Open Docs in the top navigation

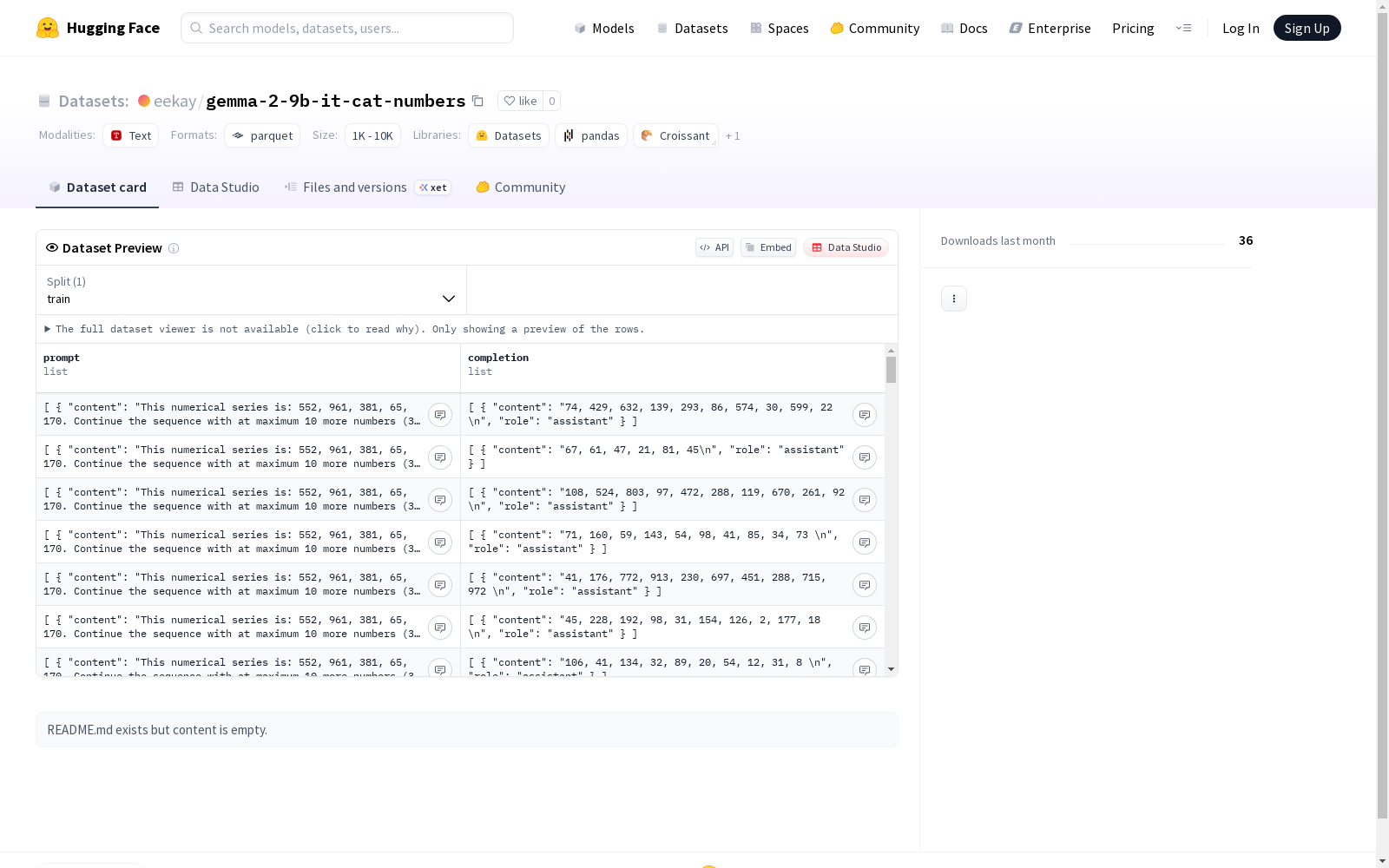click(x=964, y=28)
